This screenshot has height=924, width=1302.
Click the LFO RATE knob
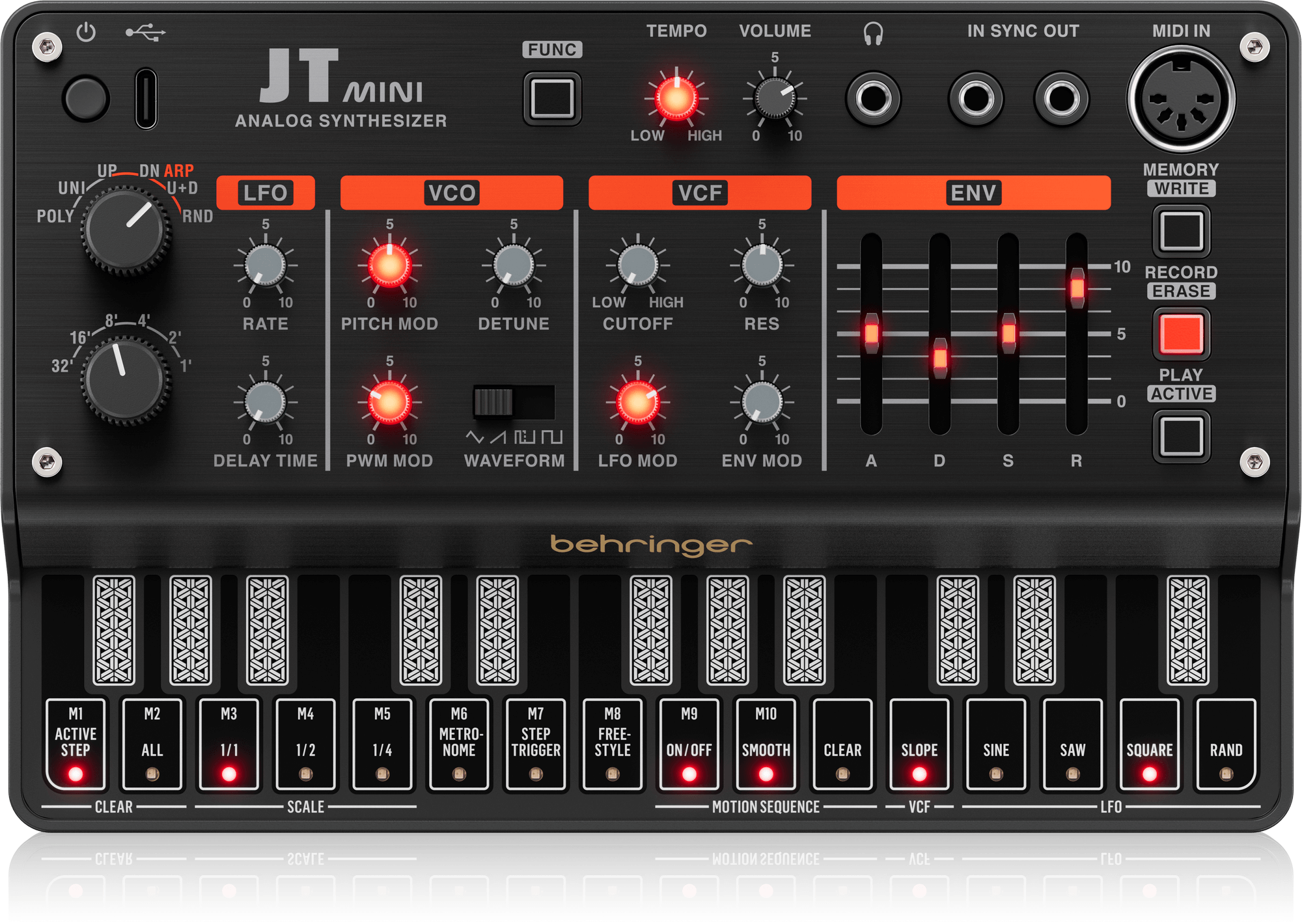(266, 265)
